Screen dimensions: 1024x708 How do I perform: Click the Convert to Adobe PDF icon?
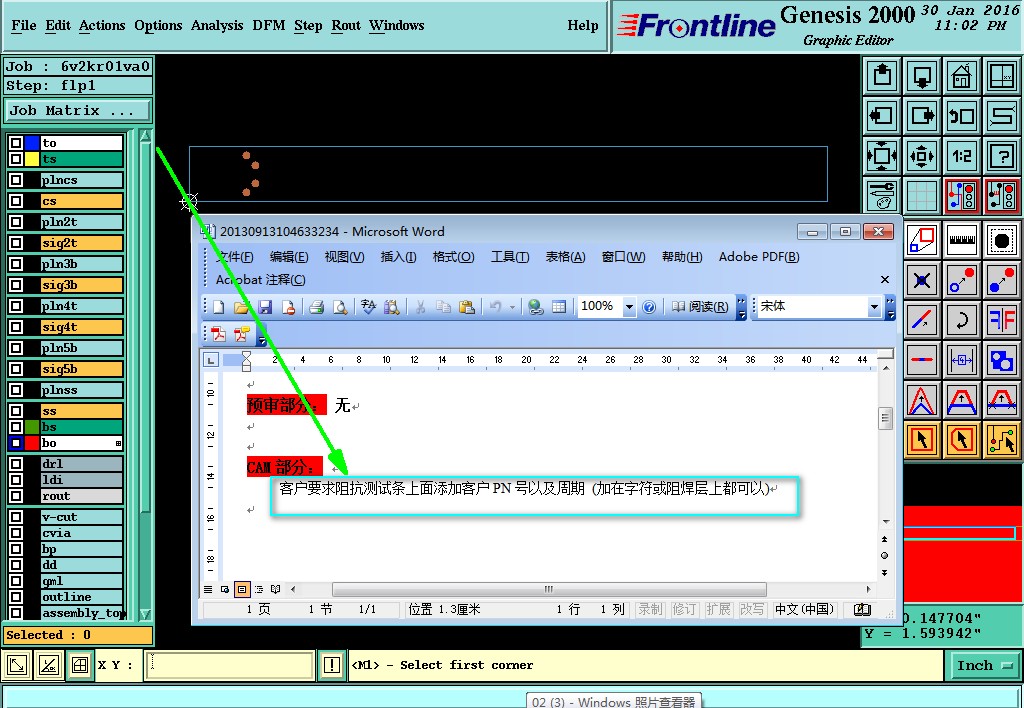pyautogui.click(x=219, y=334)
